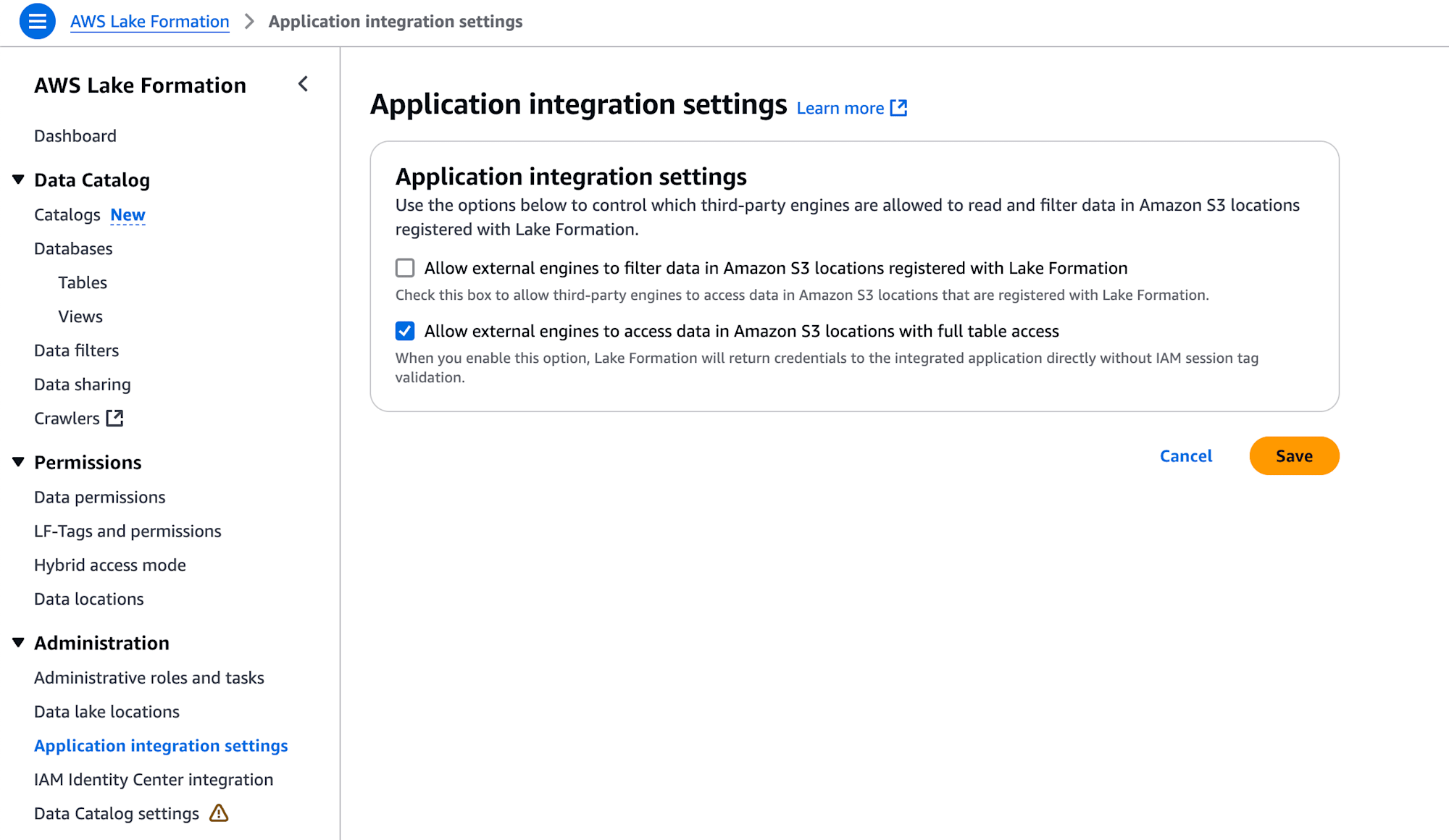Click the Cancel link
Image resolution: width=1449 pixels, height=840 pixels.
[1186, 456]
